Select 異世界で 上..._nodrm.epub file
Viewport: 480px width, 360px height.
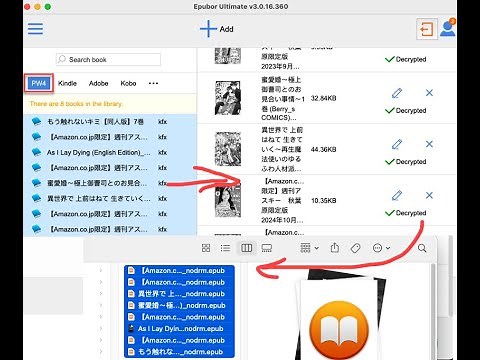point(179,294)
